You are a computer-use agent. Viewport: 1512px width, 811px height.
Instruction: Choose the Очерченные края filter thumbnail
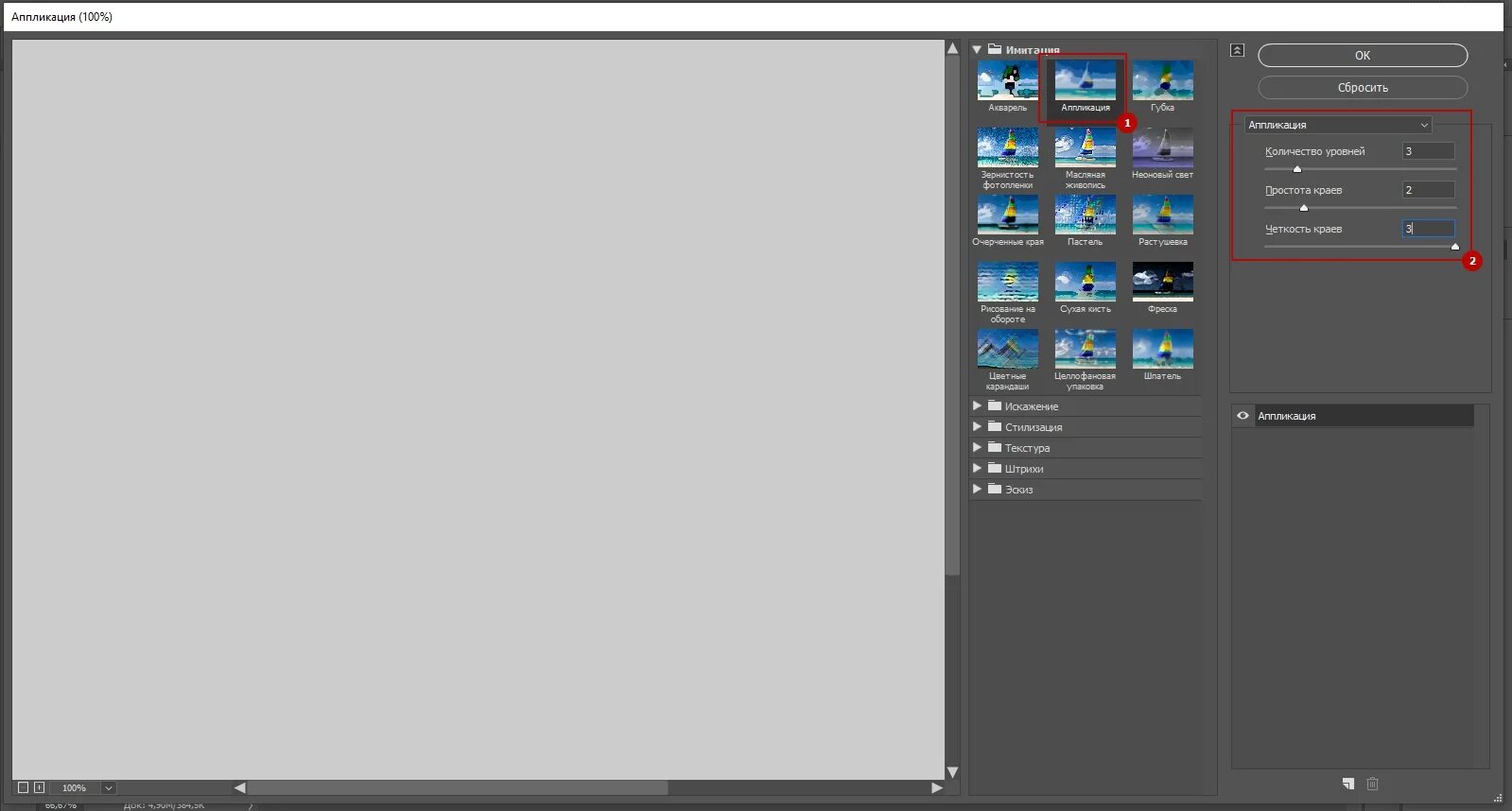click(1008, 215)
